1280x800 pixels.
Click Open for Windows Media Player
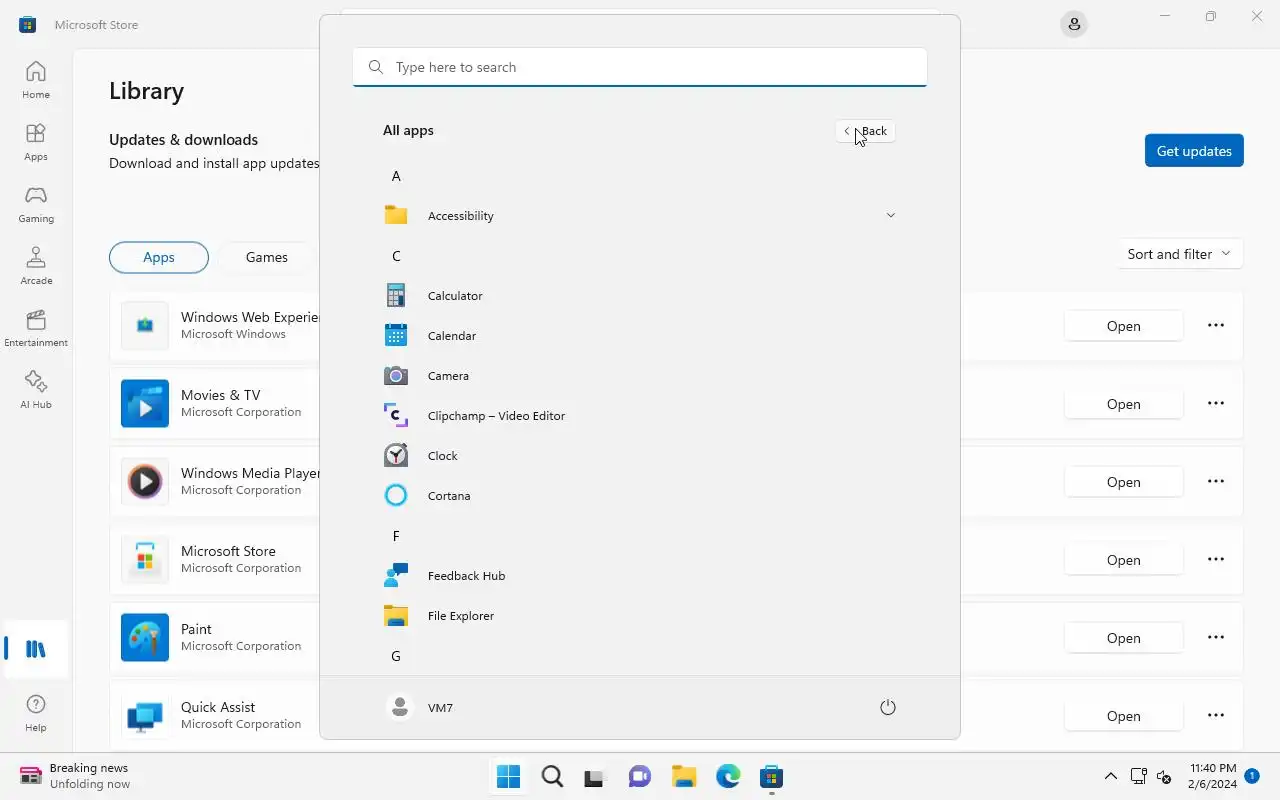[1123, 482]
